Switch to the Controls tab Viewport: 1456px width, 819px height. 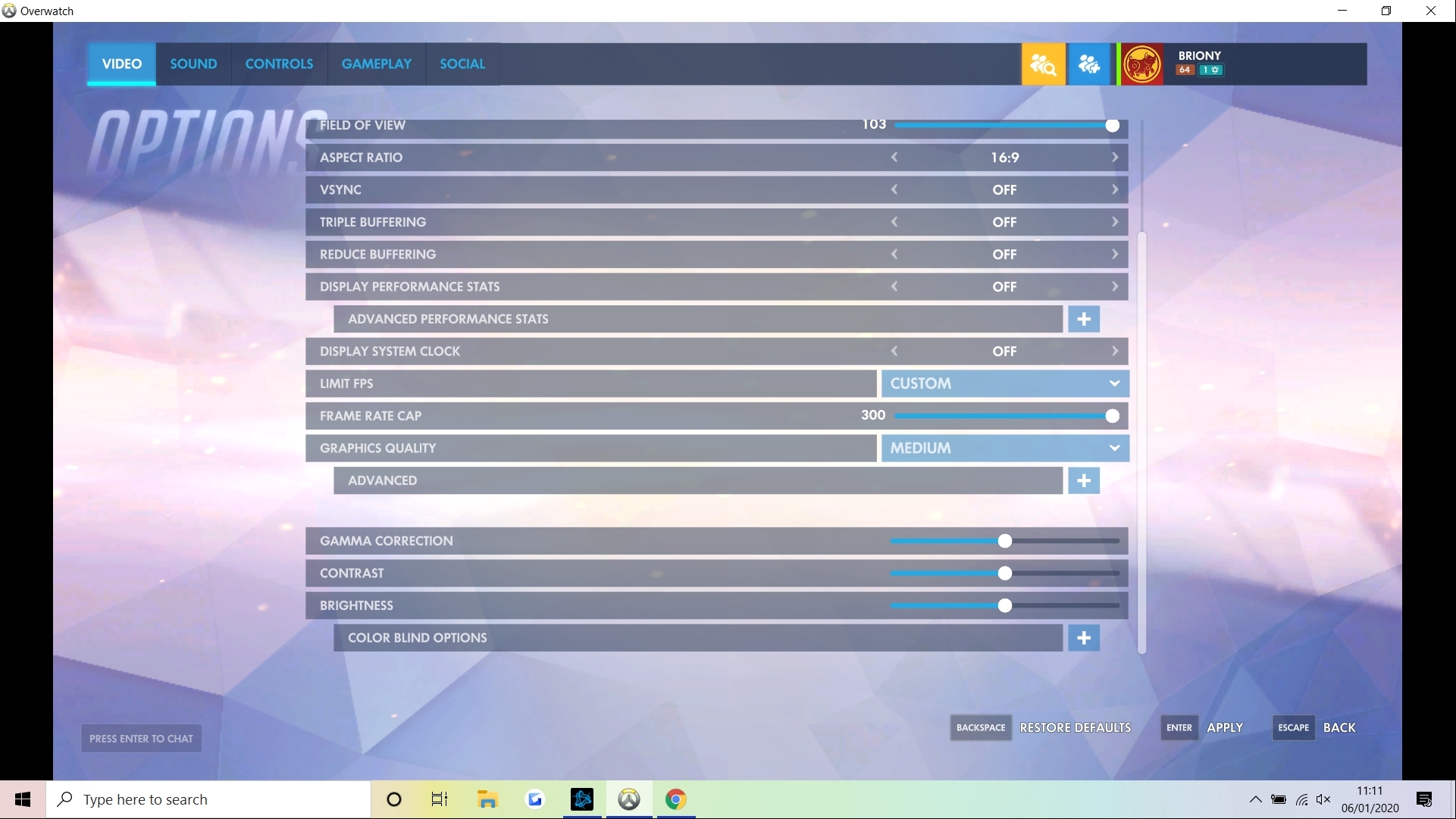coord(279,64)
